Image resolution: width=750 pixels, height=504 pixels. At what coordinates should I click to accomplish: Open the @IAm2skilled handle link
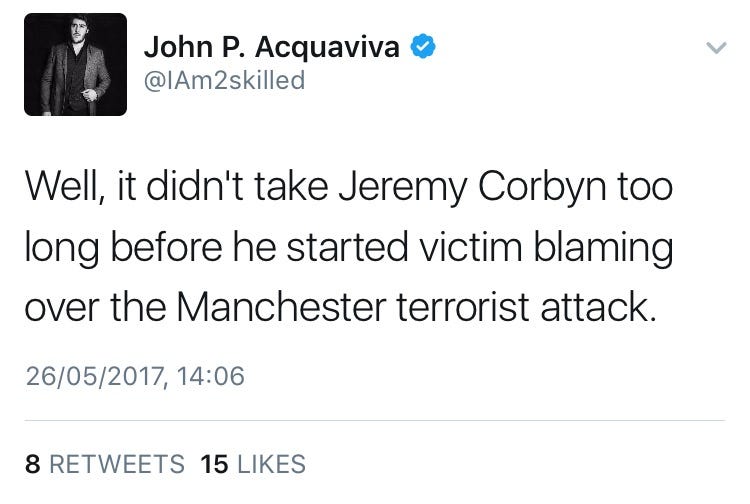click(x=224, y=80)
